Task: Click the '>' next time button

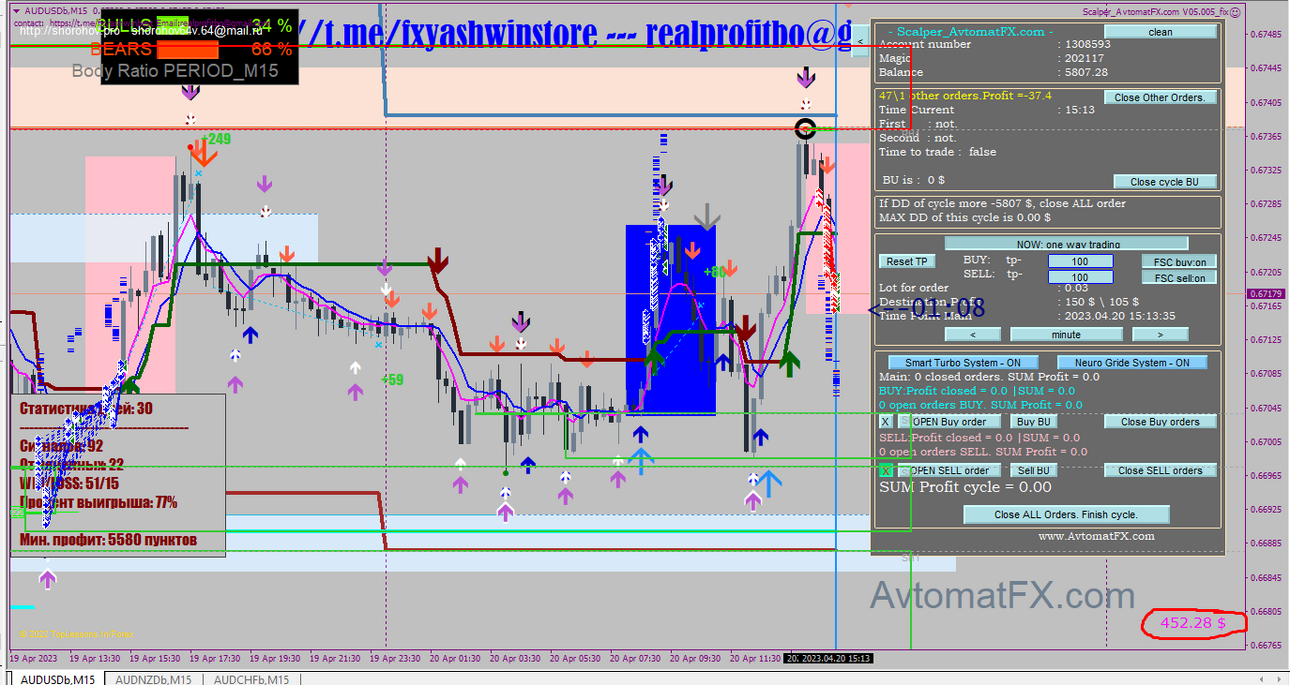Action: pyautogui.click(x=1160, y=334)
